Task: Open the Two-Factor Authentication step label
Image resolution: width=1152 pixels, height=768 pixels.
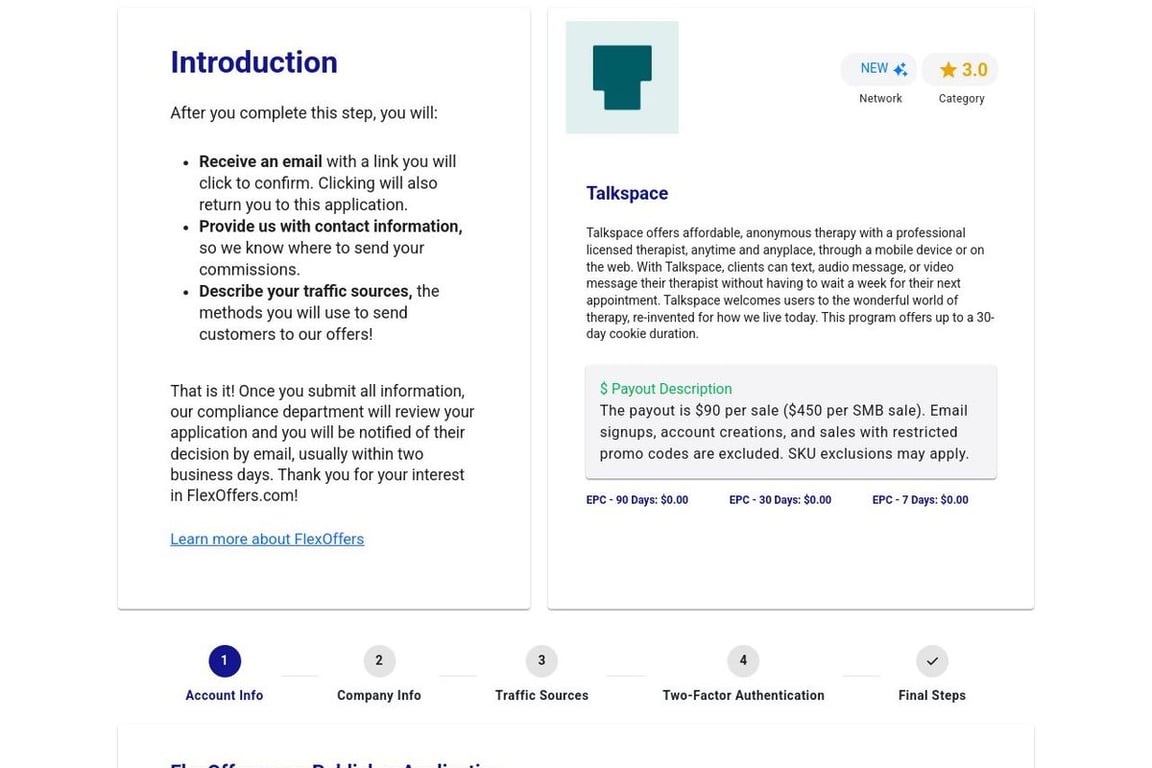Action: pyautogui.click(x=743, y=695)
